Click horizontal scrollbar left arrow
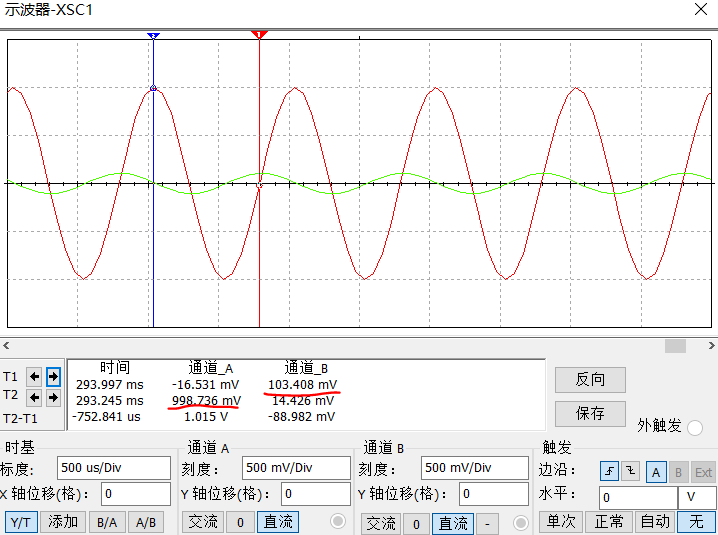Screen dimensions: 718x535 point(6,346)
